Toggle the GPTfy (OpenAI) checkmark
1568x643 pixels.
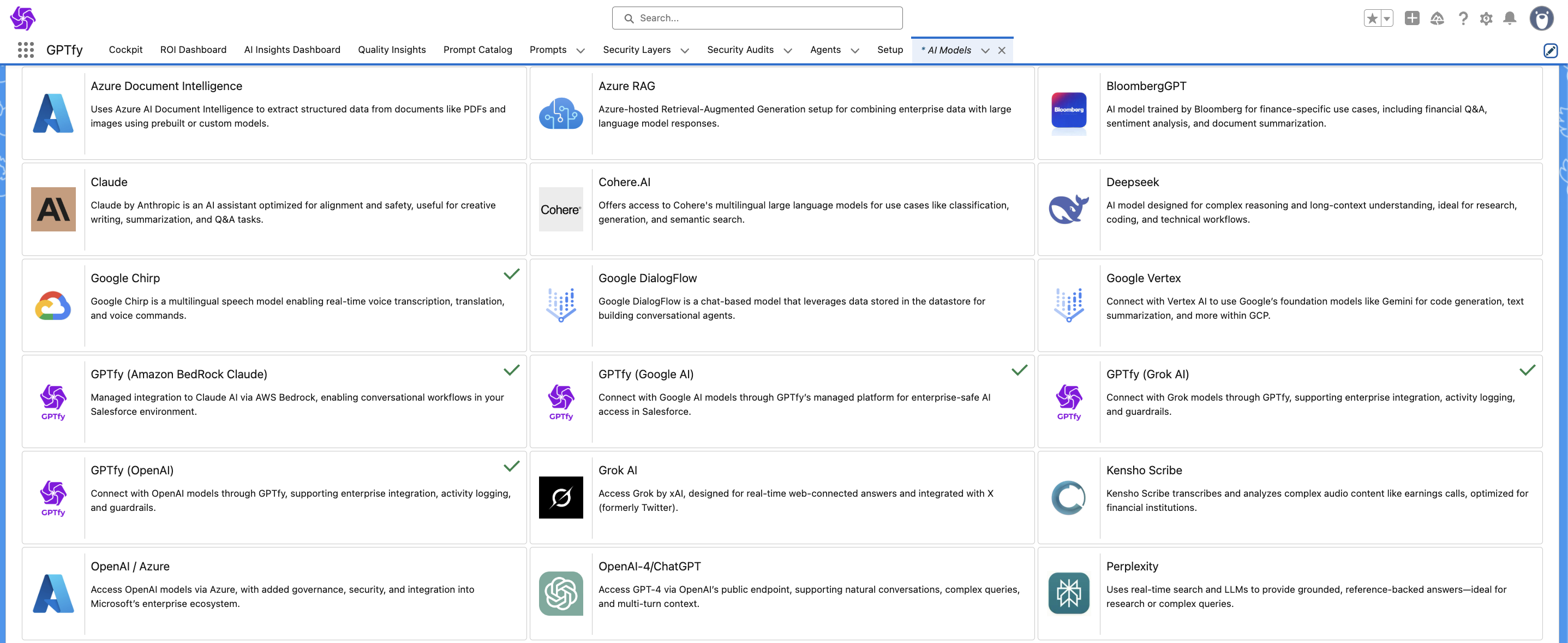[x=511, y=466]
